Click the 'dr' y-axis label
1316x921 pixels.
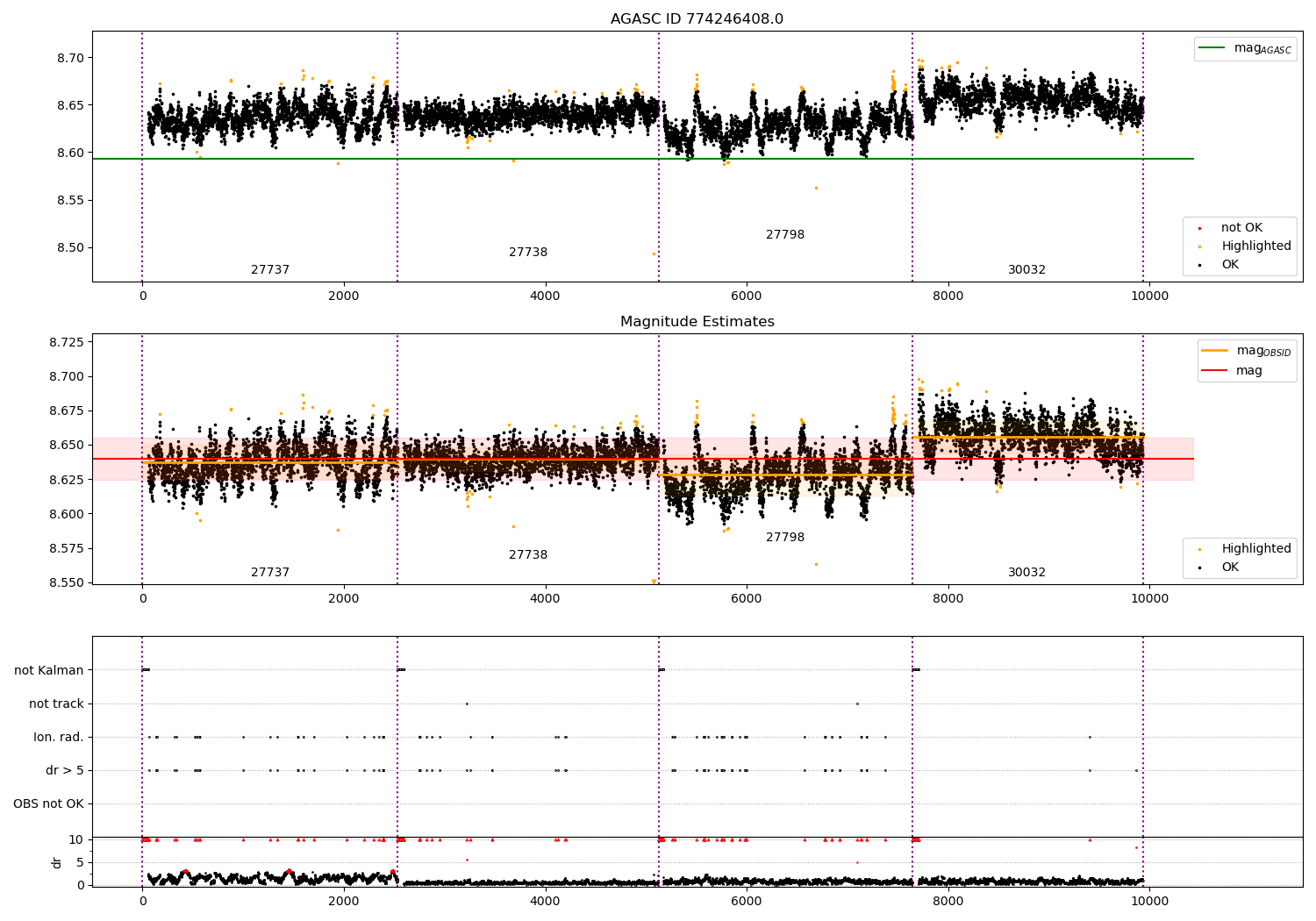tap(57, 862)
